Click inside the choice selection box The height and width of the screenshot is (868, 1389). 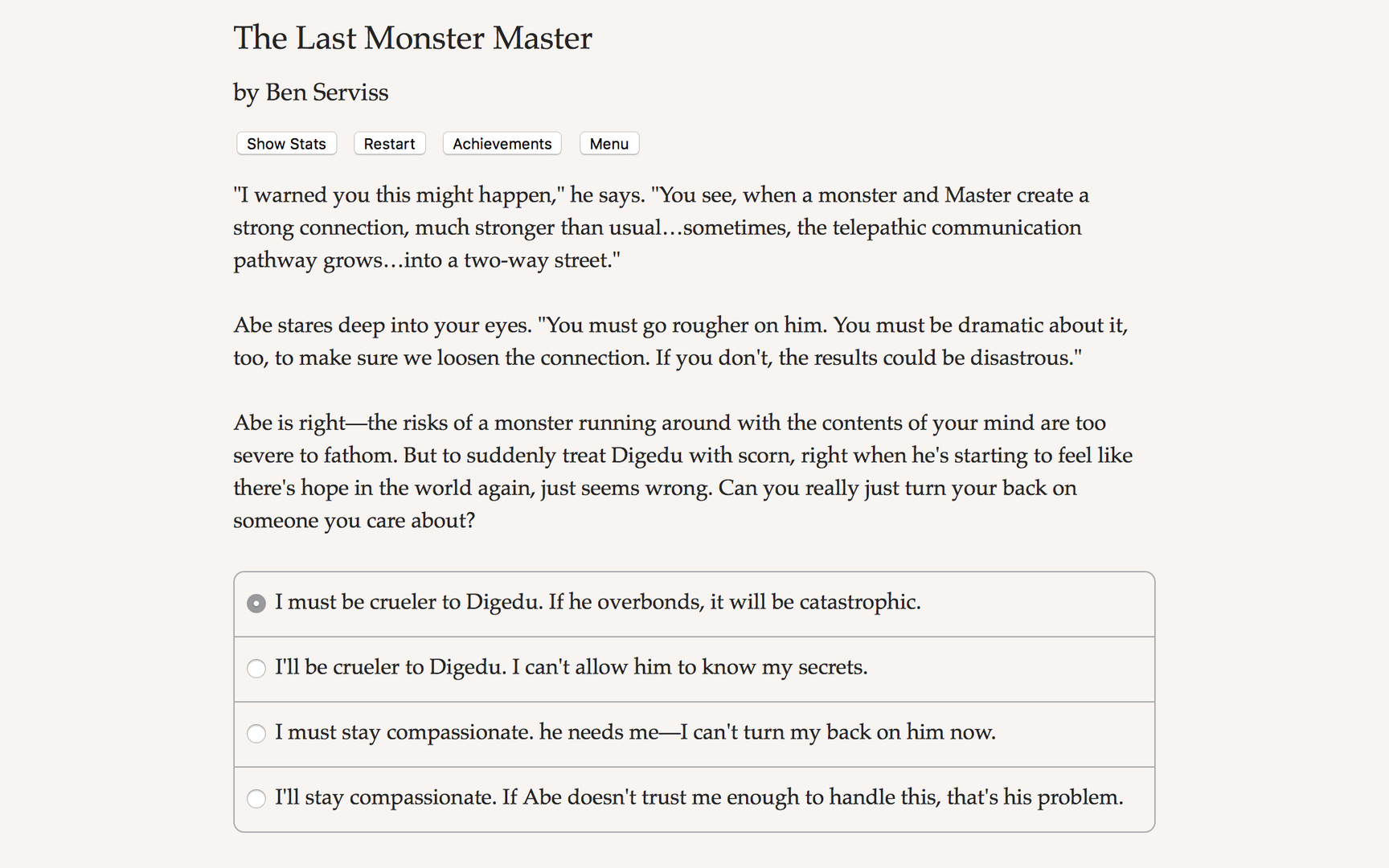[694, 701]
